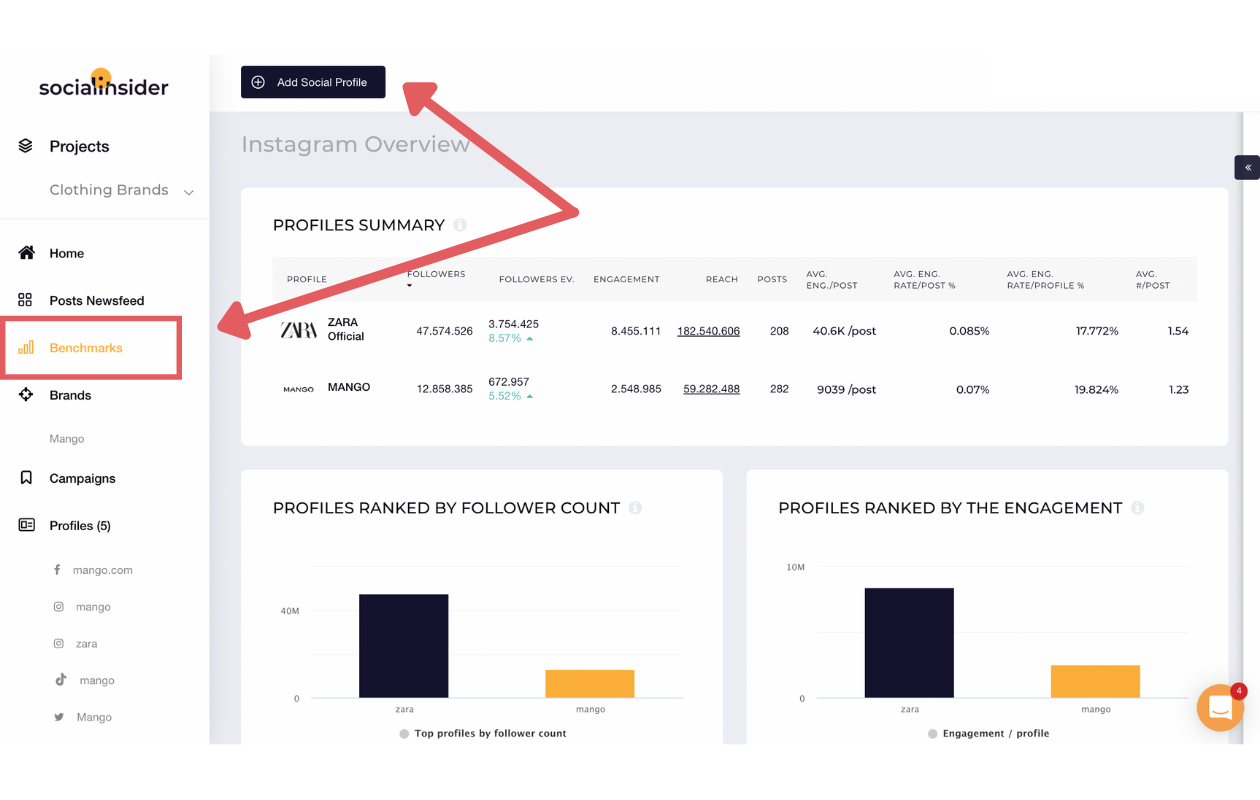The height and width of the screenshot is (800, 1260).
Task: Open ZARA reach value 182.540.606 link
Action: 708,331
